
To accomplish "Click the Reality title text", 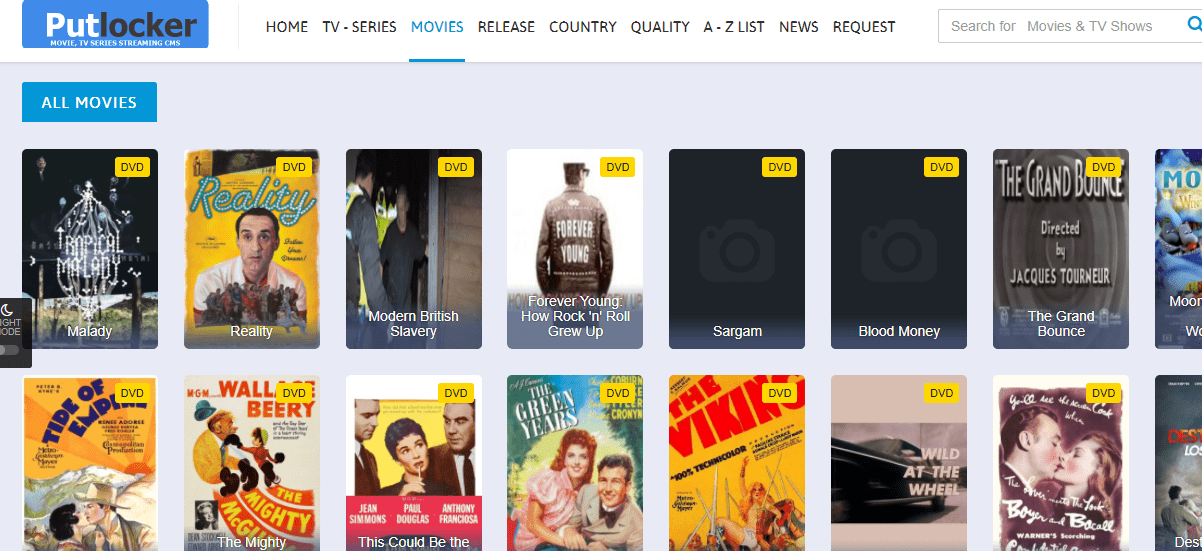I will coord(252,331).
